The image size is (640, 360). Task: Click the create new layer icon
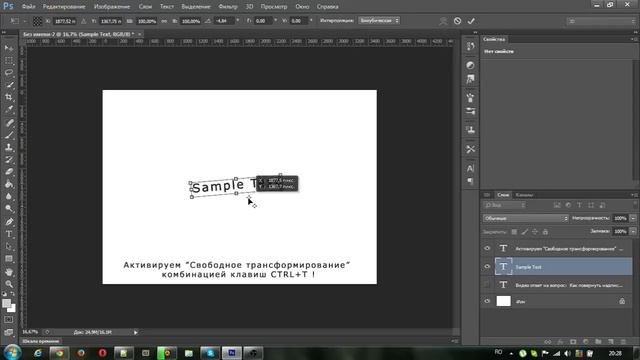tap(611, 342)
